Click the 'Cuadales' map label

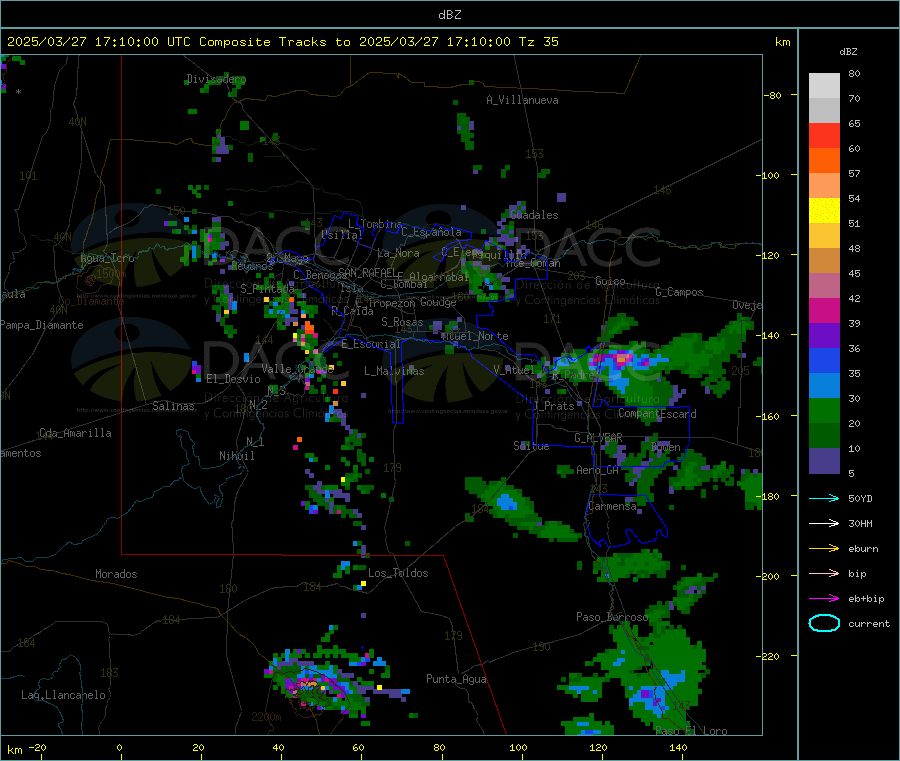pyautogui.click(x=534, y=215)
